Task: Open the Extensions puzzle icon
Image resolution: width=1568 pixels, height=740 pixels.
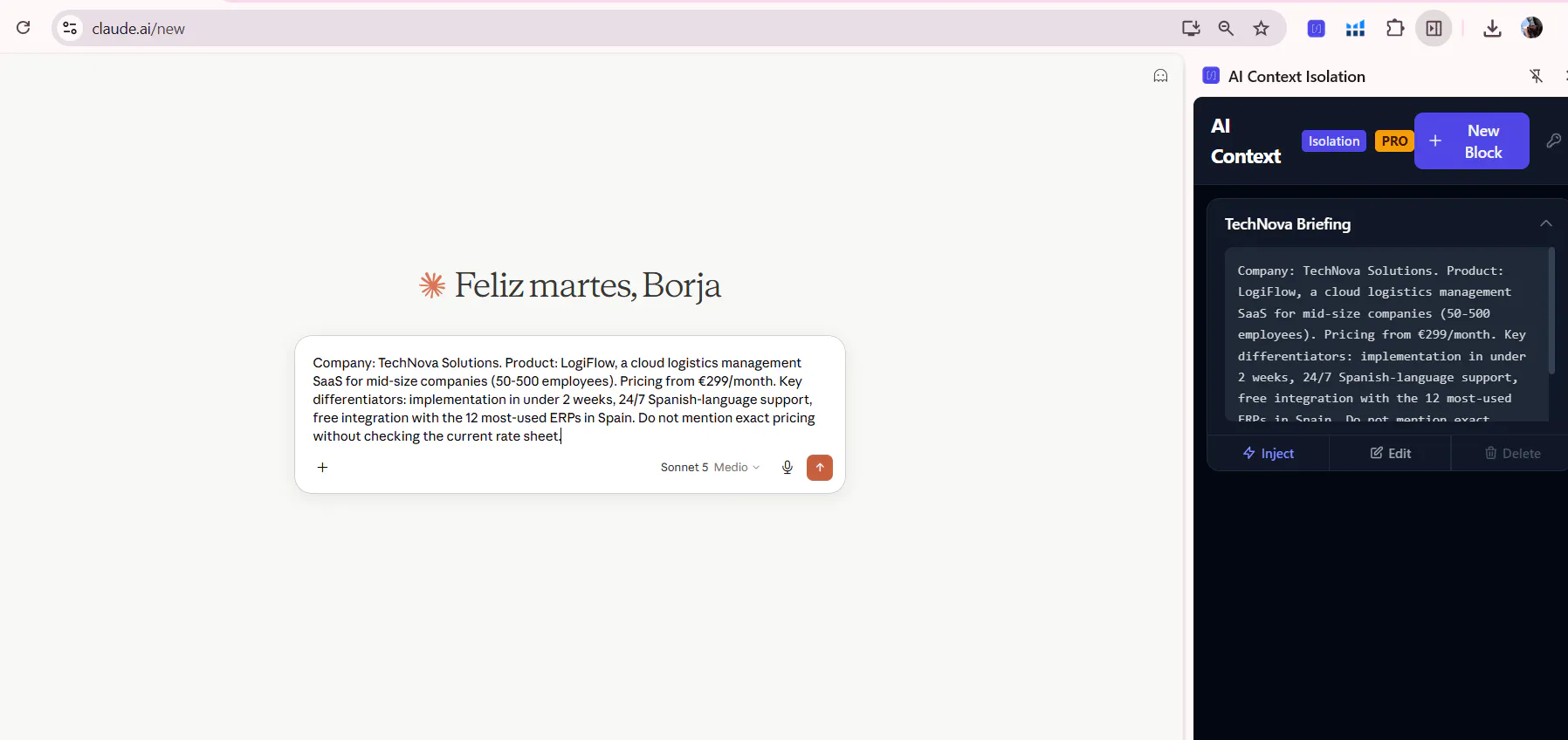Action: tap(1395, 28)
